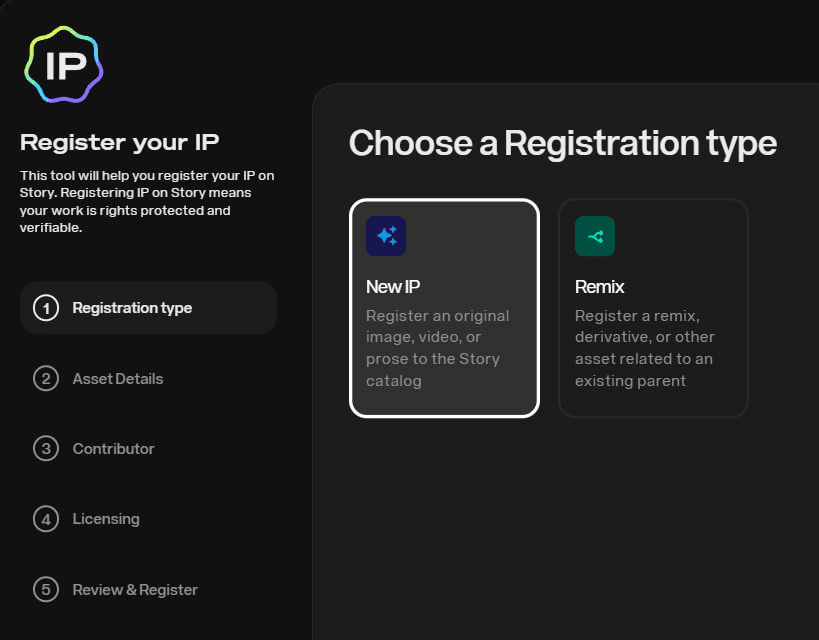Click the blue sparkles New IP icon
Screen dimensions: 819x640
[x=386, y=236]
